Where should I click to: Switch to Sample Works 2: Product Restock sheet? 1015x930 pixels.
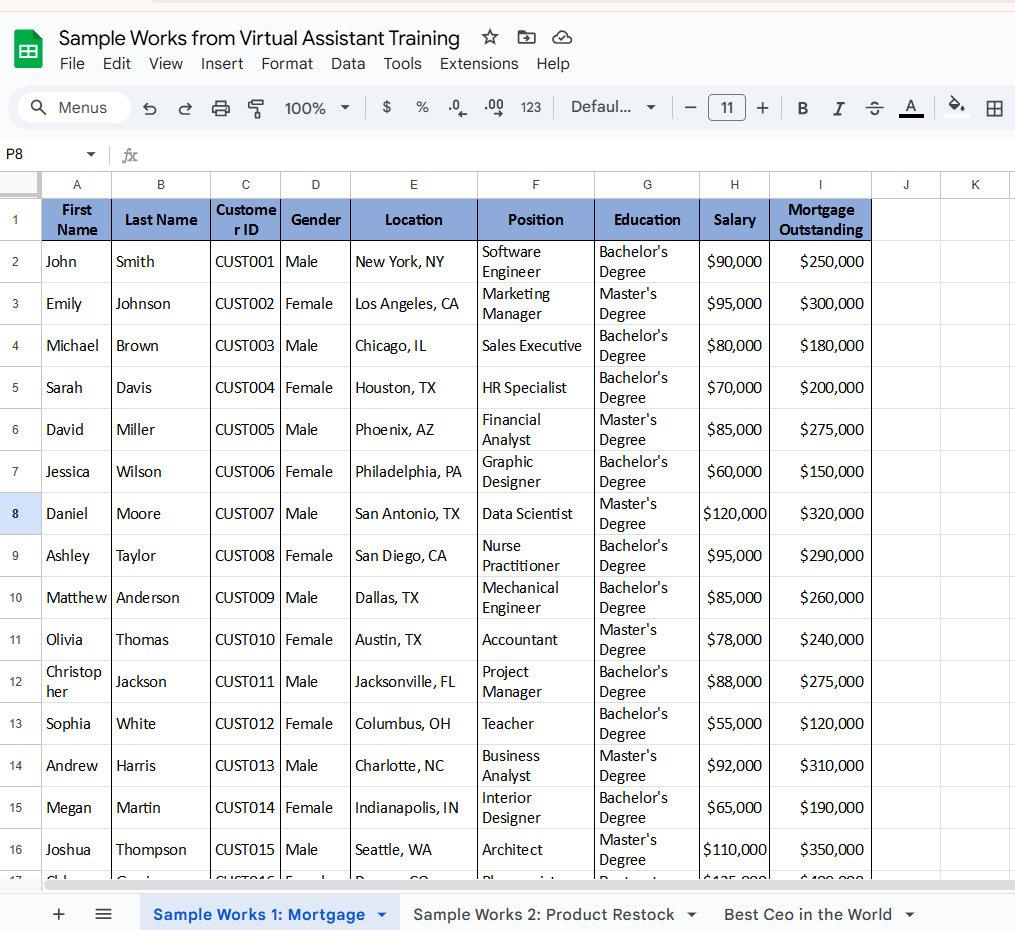543,914
